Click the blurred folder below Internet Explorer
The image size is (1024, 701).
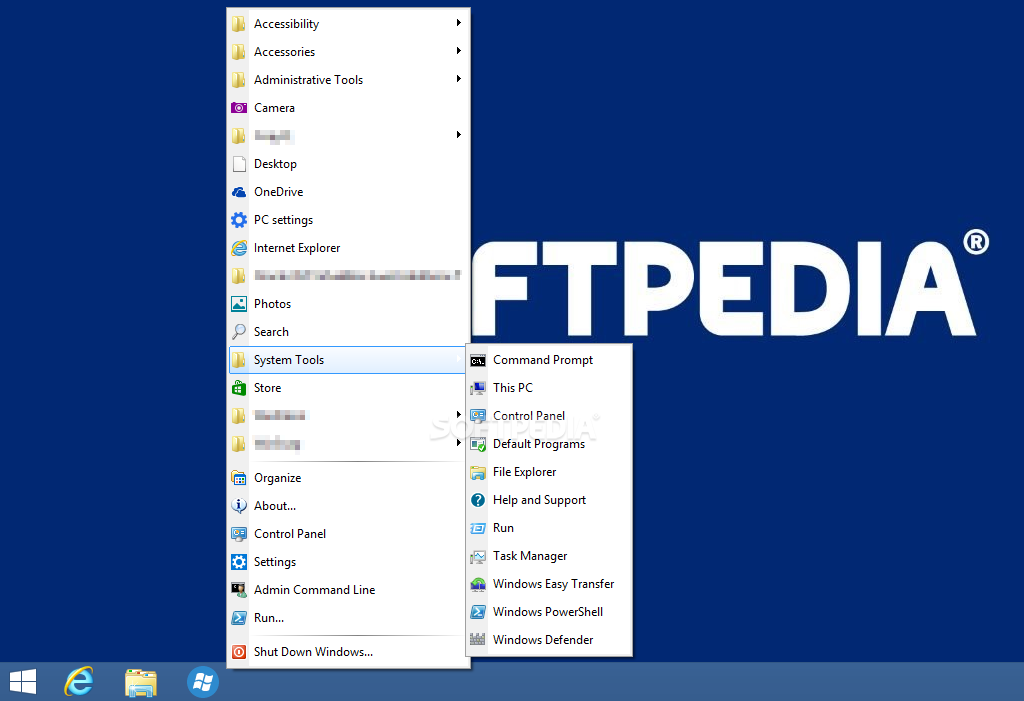[349, 276]
